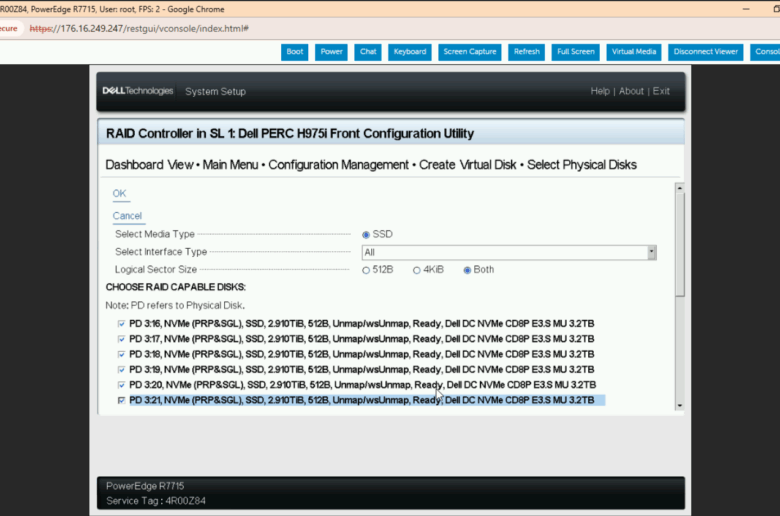Screen dimensions: 780x516
Task: Uncheck the highlighted PD 3:21 disk
Action: (122, 400)
